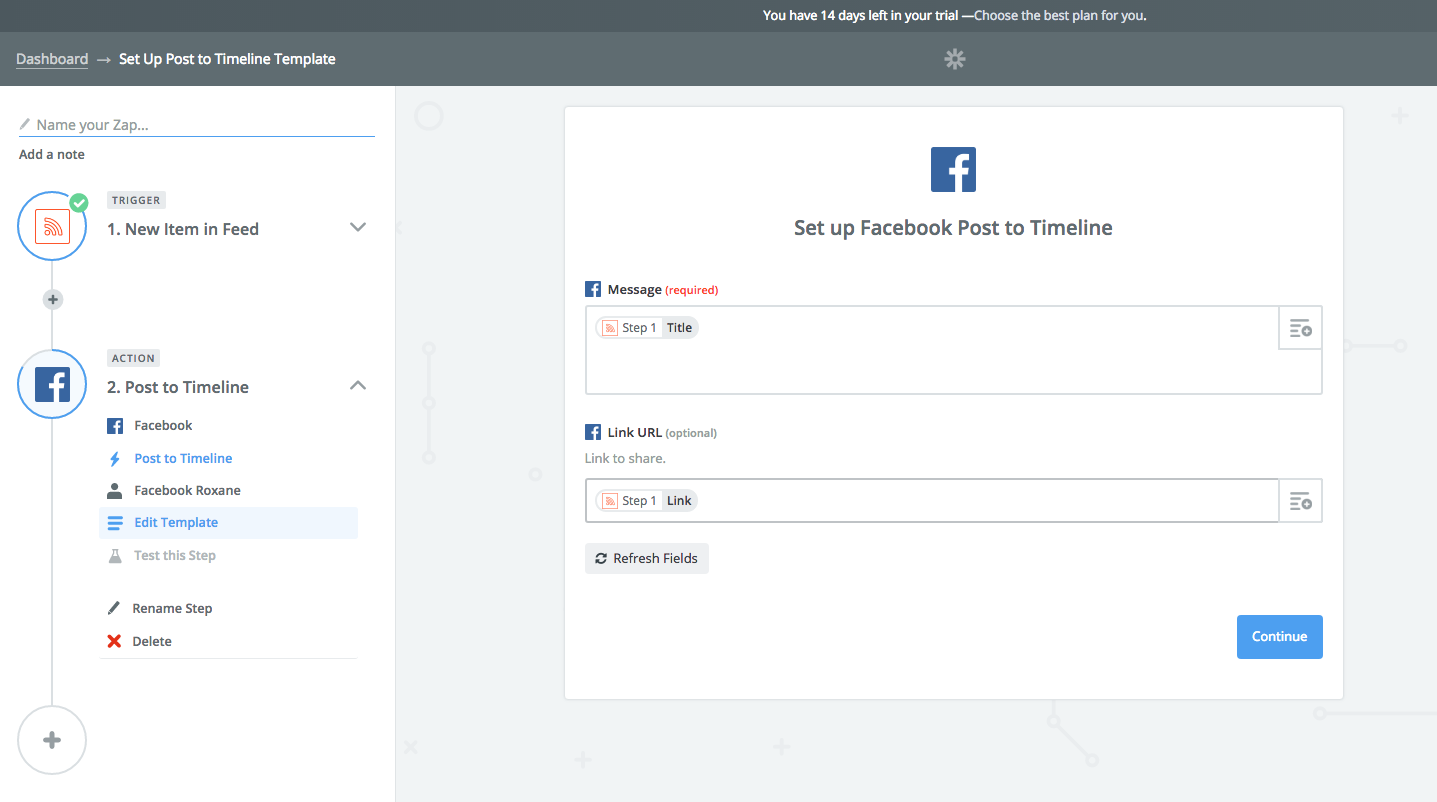Screen dimensions: 1437x802
Task: Open insert-field picker for Message field
Action: (x=1300, y=328)
